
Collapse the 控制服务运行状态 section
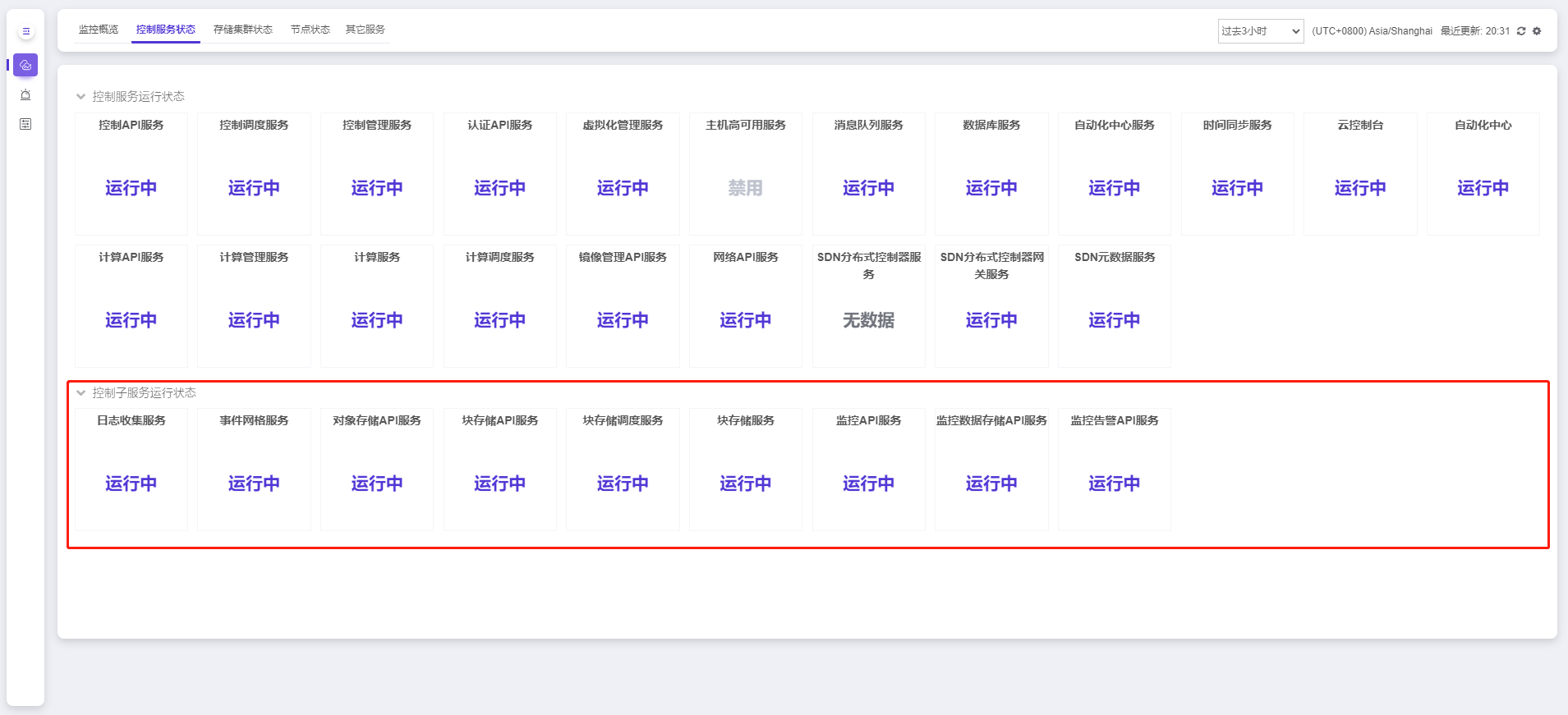80,97
